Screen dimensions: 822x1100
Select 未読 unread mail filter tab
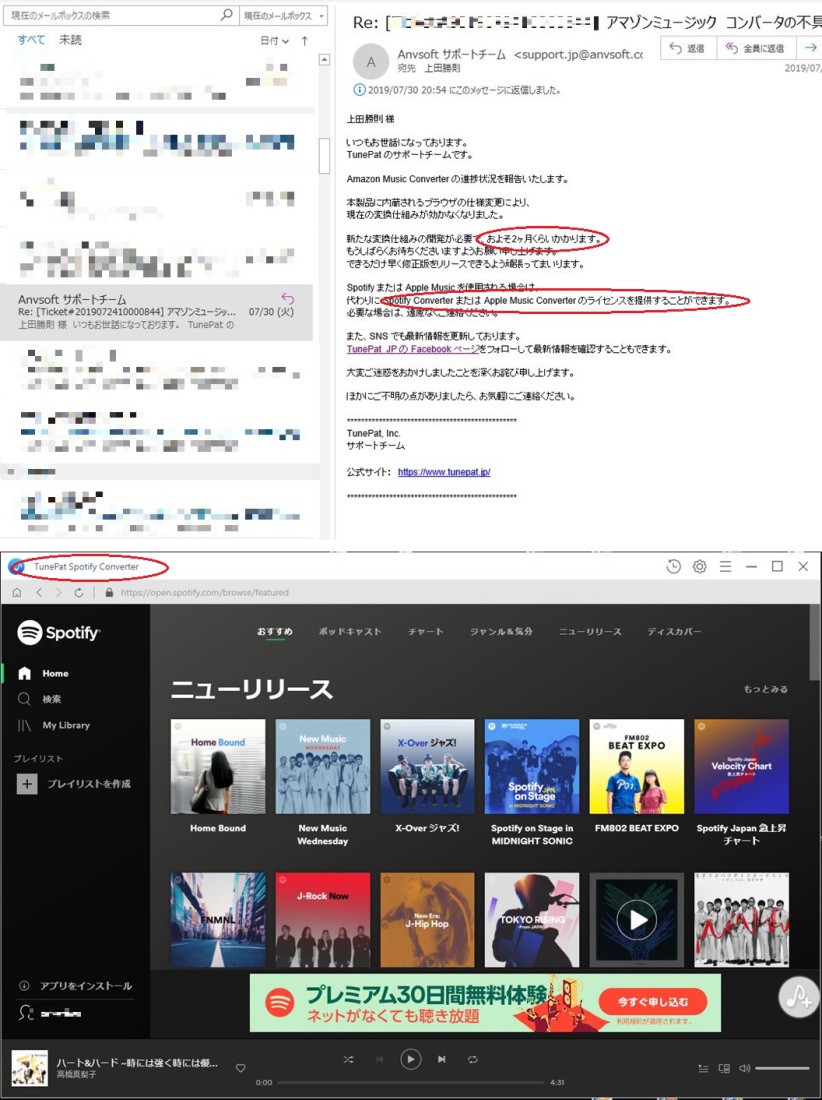click(x=70, y=40)
